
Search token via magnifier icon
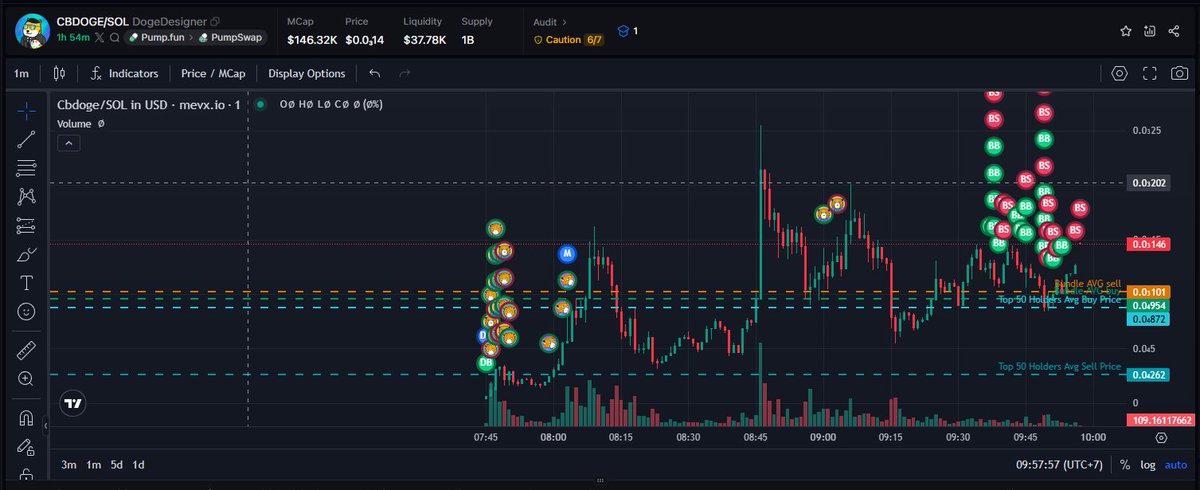coord(115,37)
